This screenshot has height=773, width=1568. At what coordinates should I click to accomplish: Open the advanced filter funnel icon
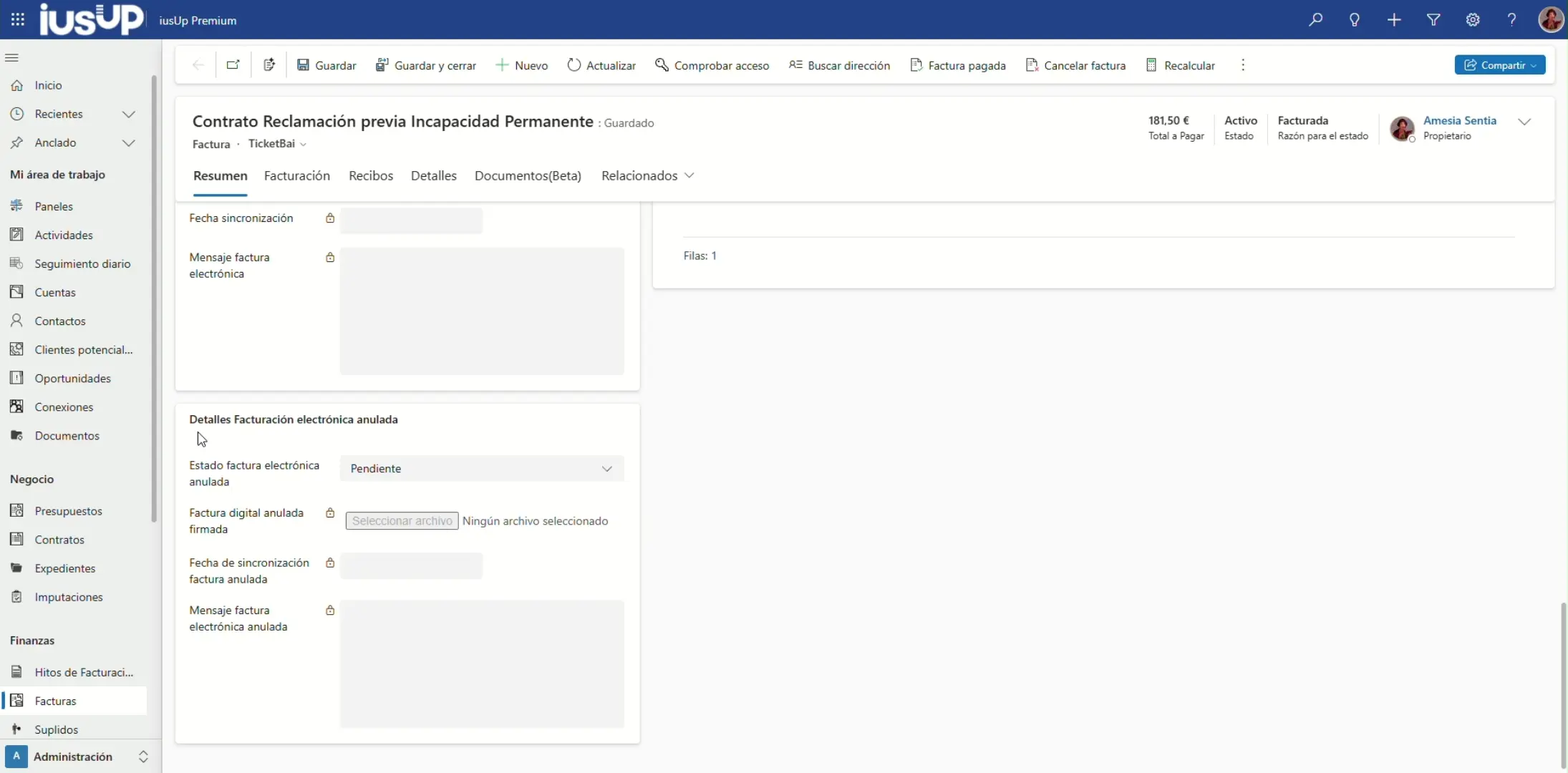pos(1433,20)
